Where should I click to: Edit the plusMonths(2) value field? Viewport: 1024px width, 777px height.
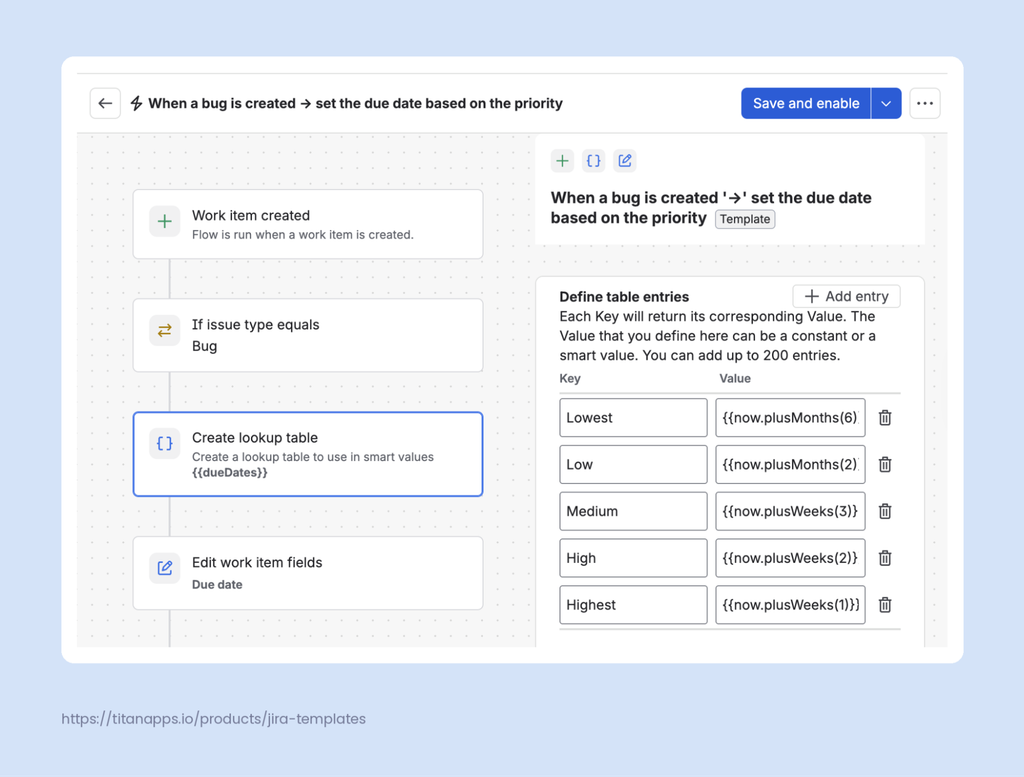790,465
